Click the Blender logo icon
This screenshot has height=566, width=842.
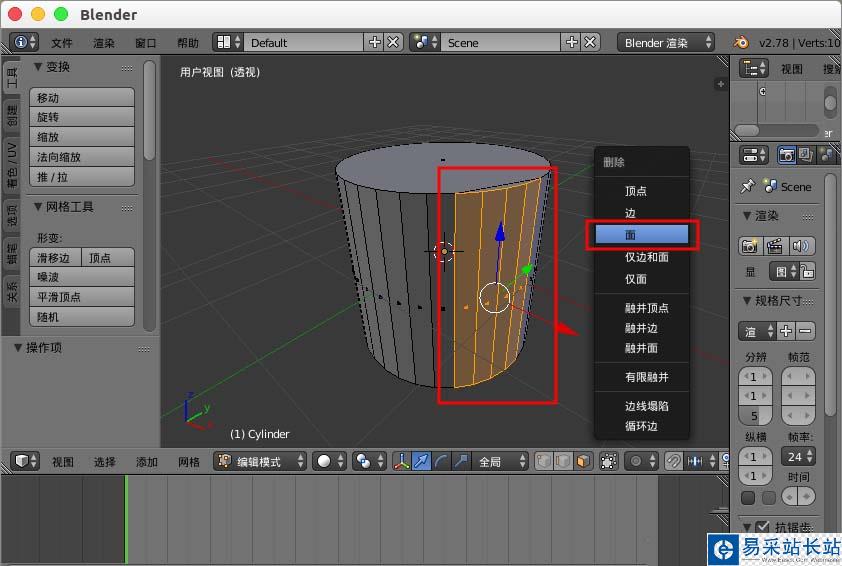click(742, 42)
